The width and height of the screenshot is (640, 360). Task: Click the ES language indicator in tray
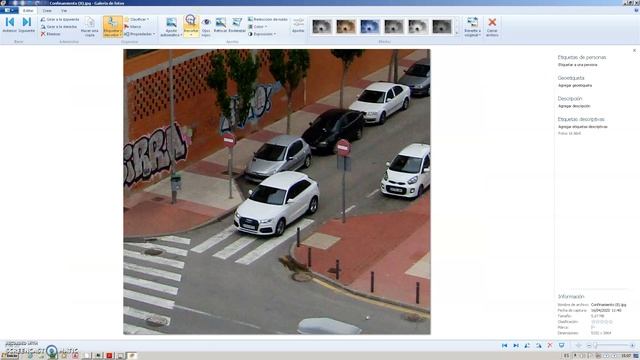tap(566, 356)
